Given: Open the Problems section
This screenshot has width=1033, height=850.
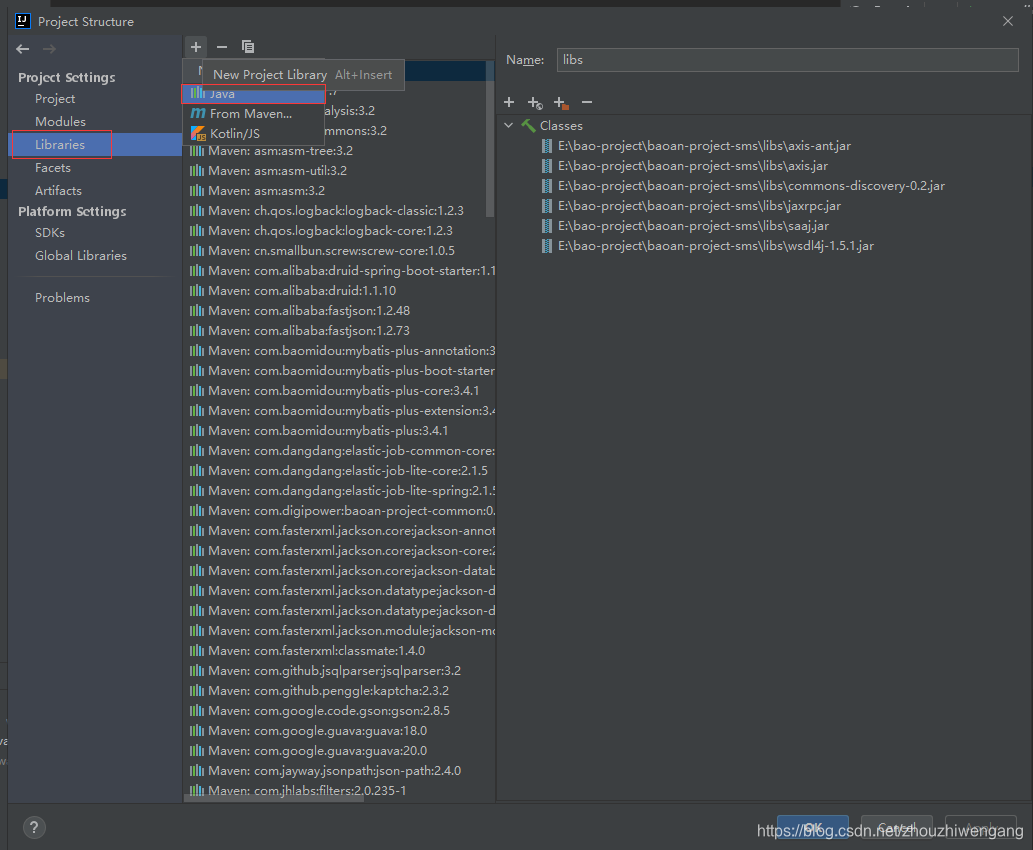Looking at the screenshot, I should tap(62, 298).
